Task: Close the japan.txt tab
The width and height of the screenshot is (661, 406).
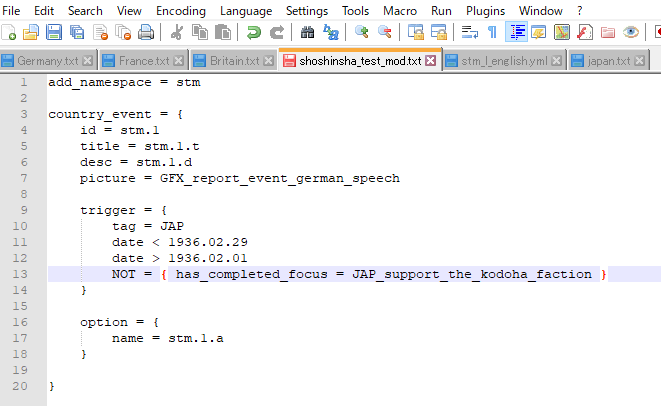Action: 640,61
